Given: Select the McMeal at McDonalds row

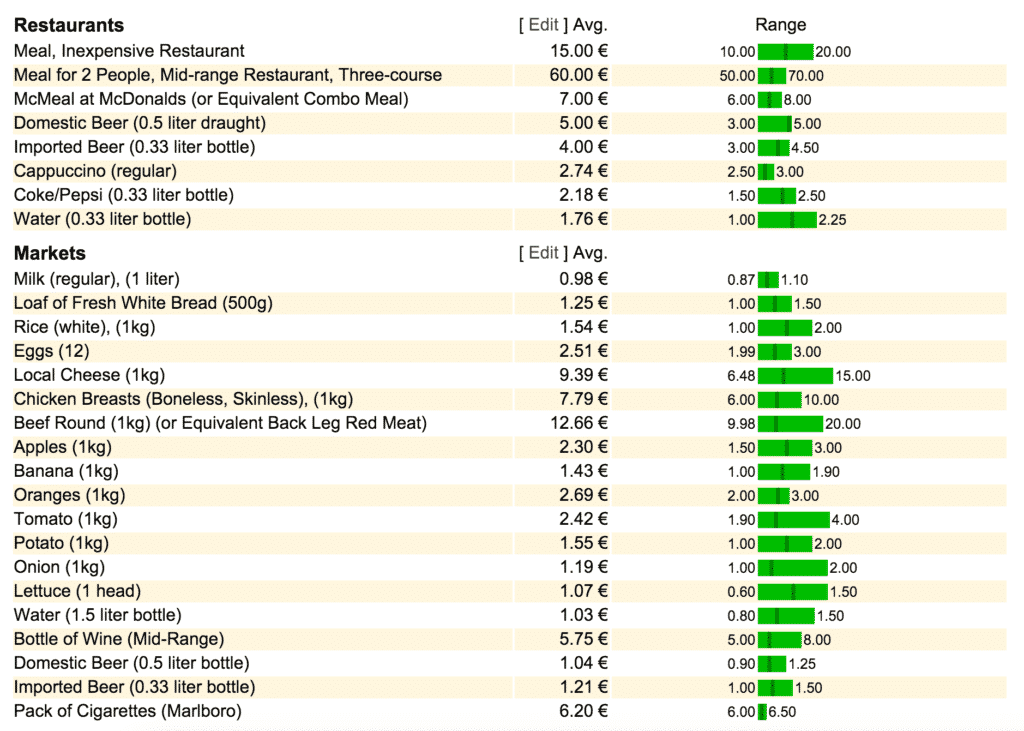Looking at the screenshot, I should (509, 99).
